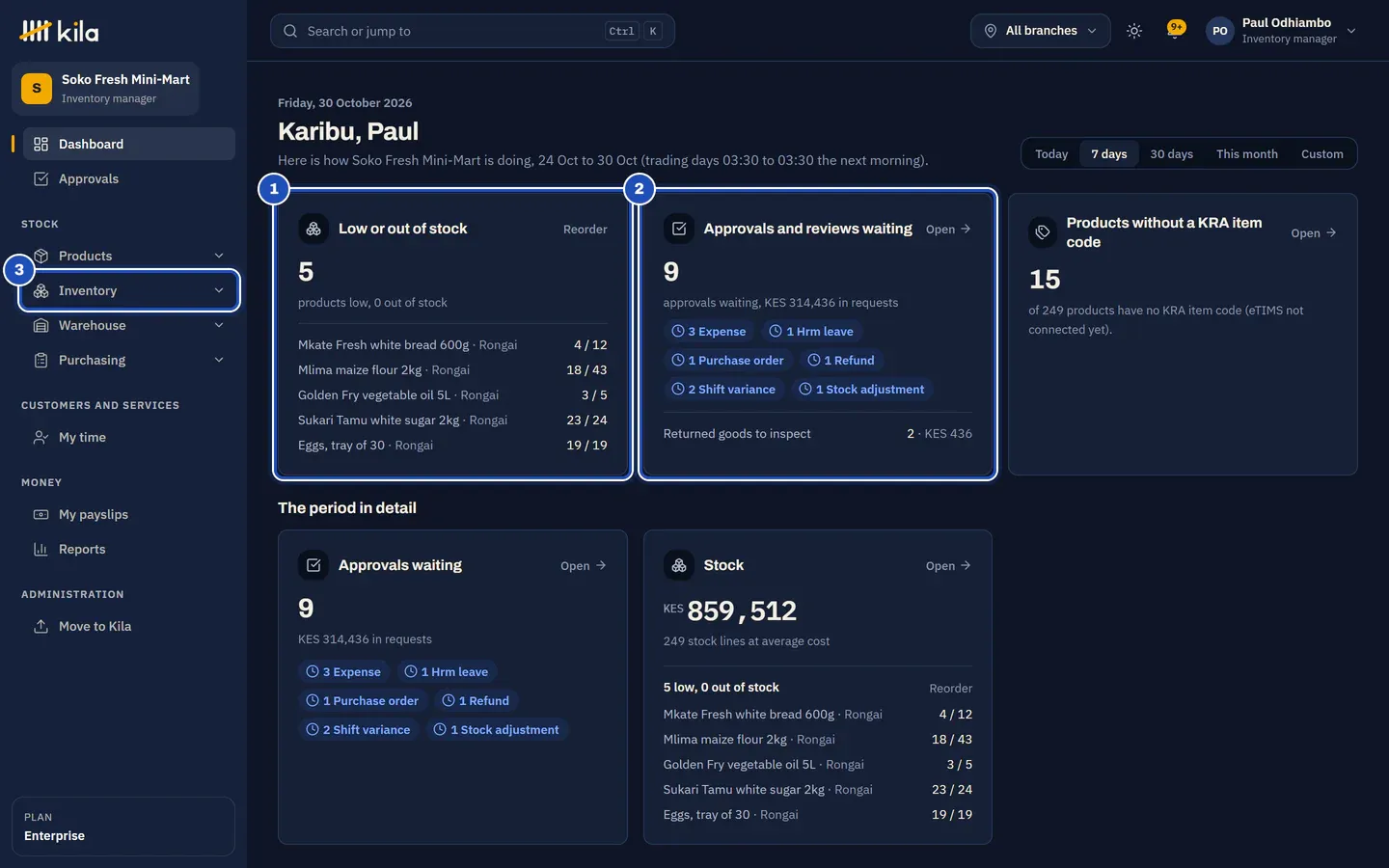The height and width of the screenshot is (868, 1389).
Task: Expand the Inventory sidebar chevron
Action: tap(219, 290)
